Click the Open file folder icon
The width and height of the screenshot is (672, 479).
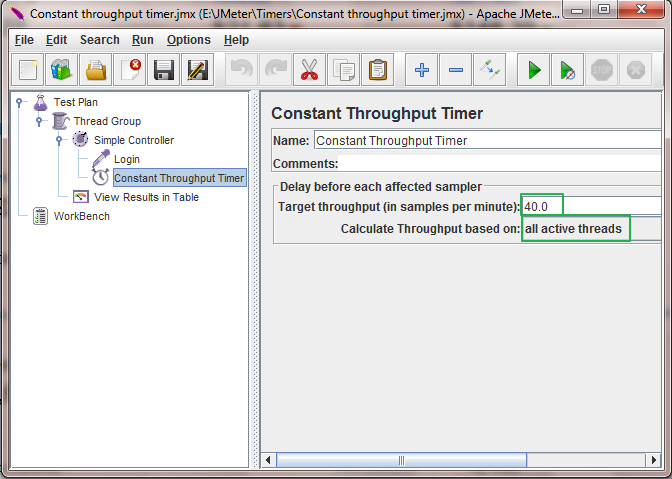(96, 69)
